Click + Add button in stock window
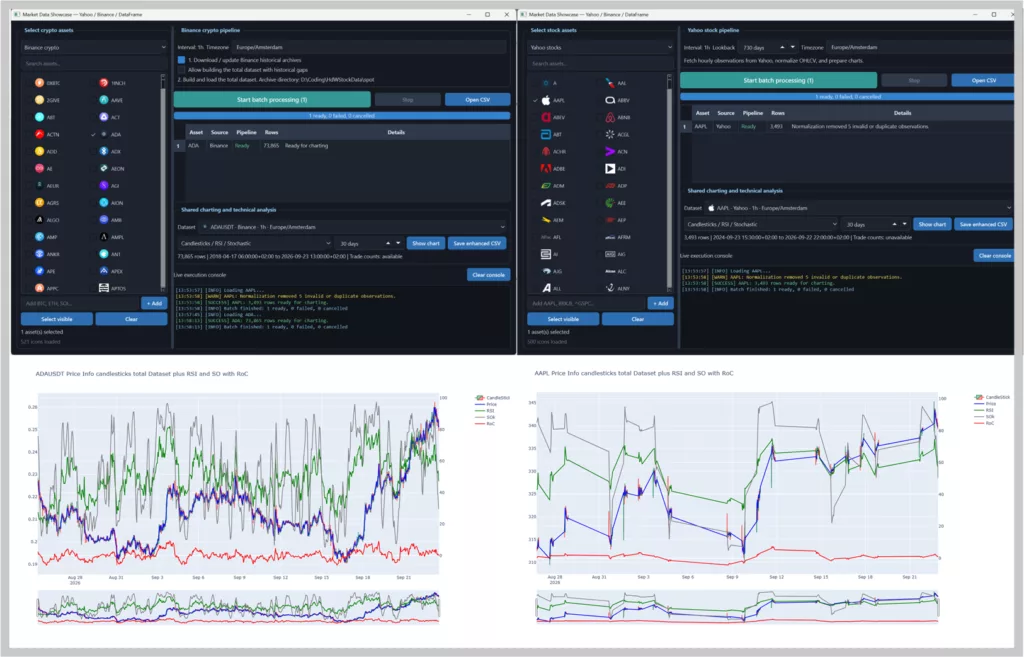1024x657 pixels. click(x=661, y=303)
